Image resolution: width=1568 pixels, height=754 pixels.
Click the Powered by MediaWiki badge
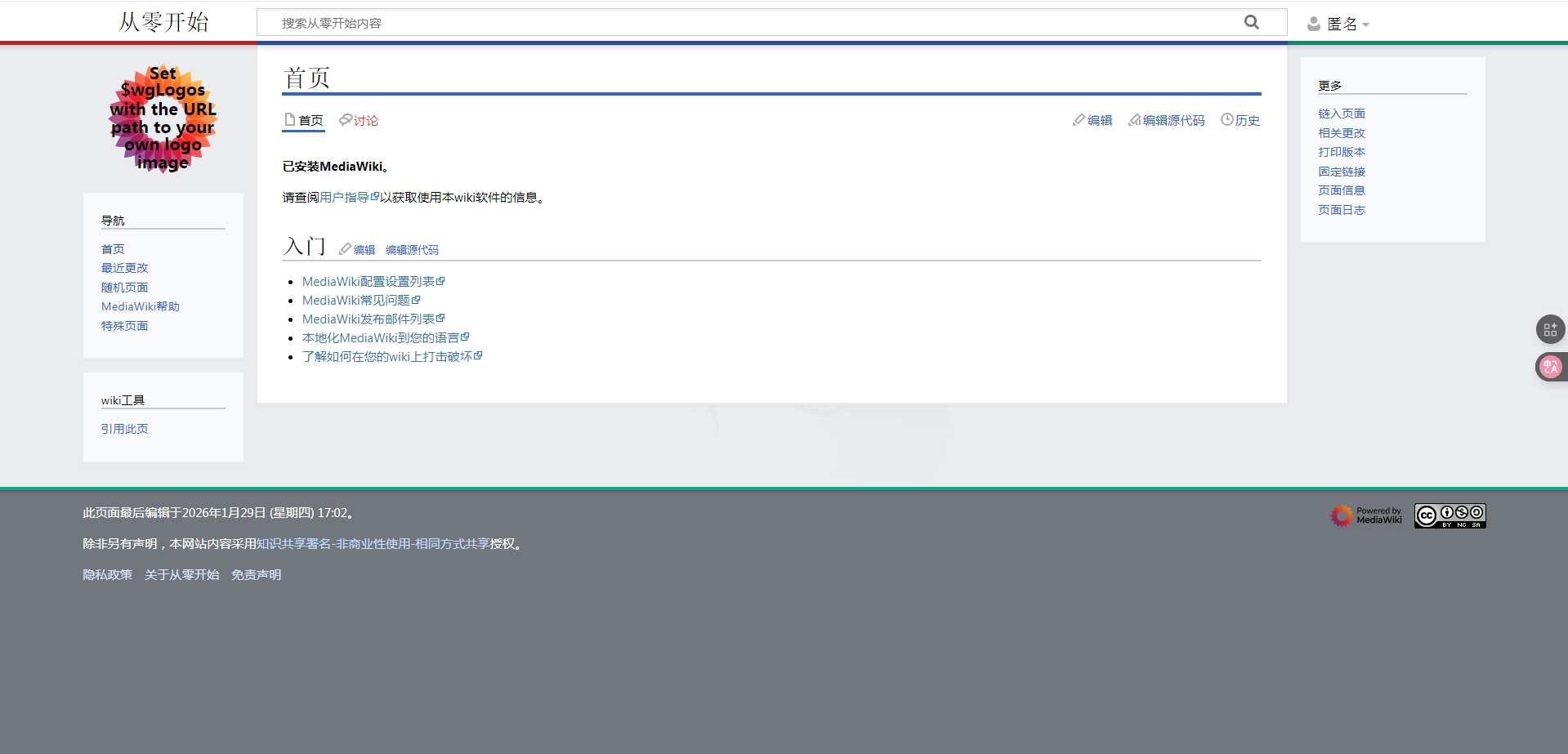[x=1365, y=515]
